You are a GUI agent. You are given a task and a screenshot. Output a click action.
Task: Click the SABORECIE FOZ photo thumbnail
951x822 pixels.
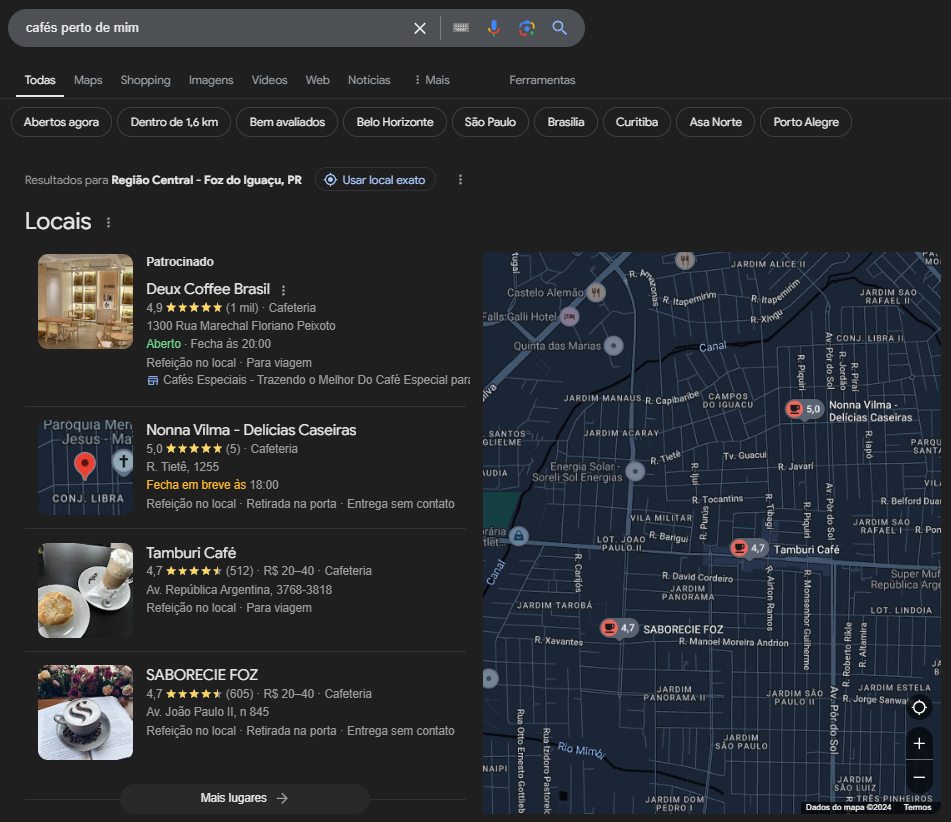[x=86, y=712]
